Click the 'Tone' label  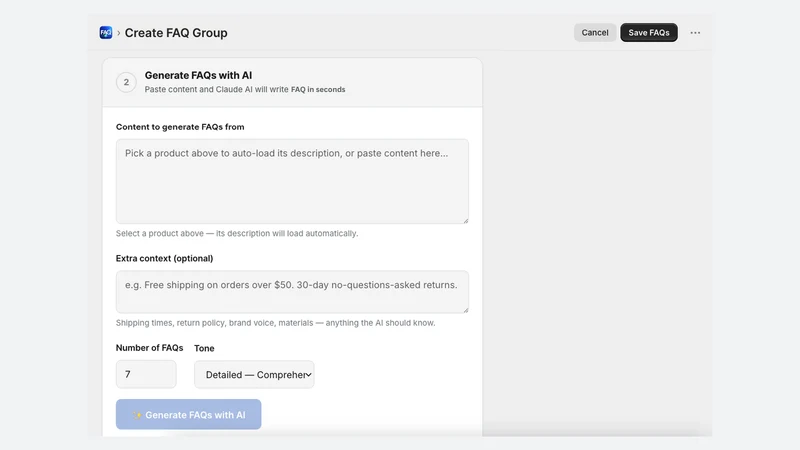click(x=204, y=348)
